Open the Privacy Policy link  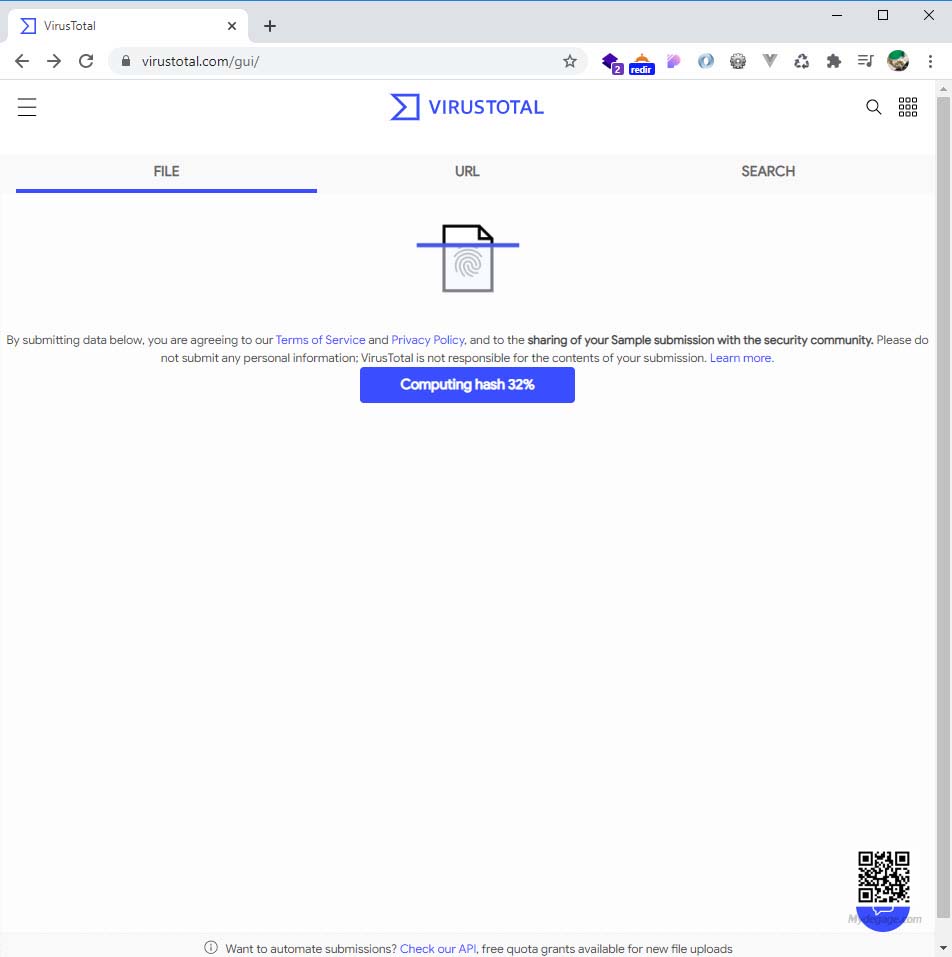428,340
